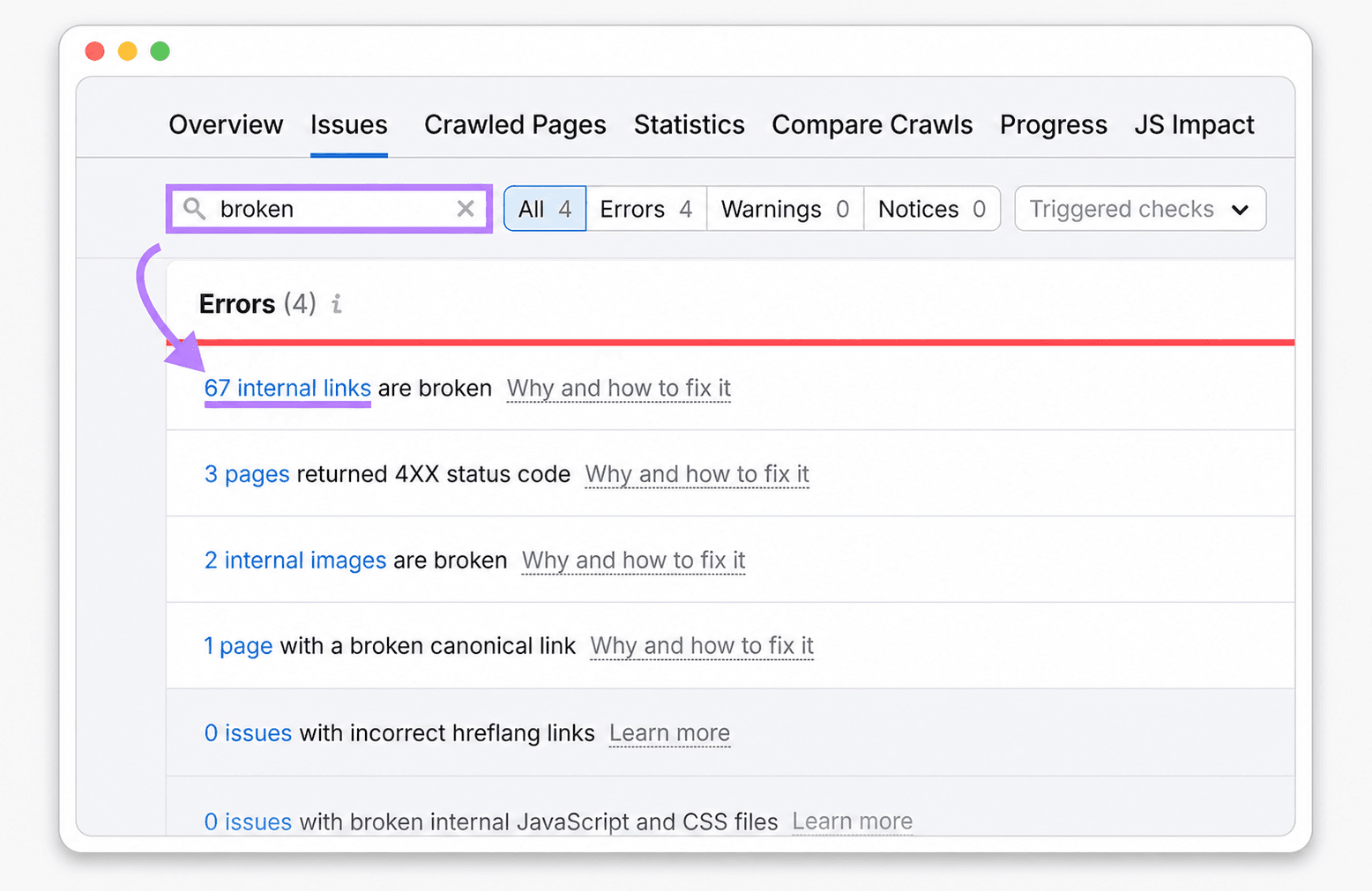
Task: Filter by Notices 0
Action: (932, 209)
